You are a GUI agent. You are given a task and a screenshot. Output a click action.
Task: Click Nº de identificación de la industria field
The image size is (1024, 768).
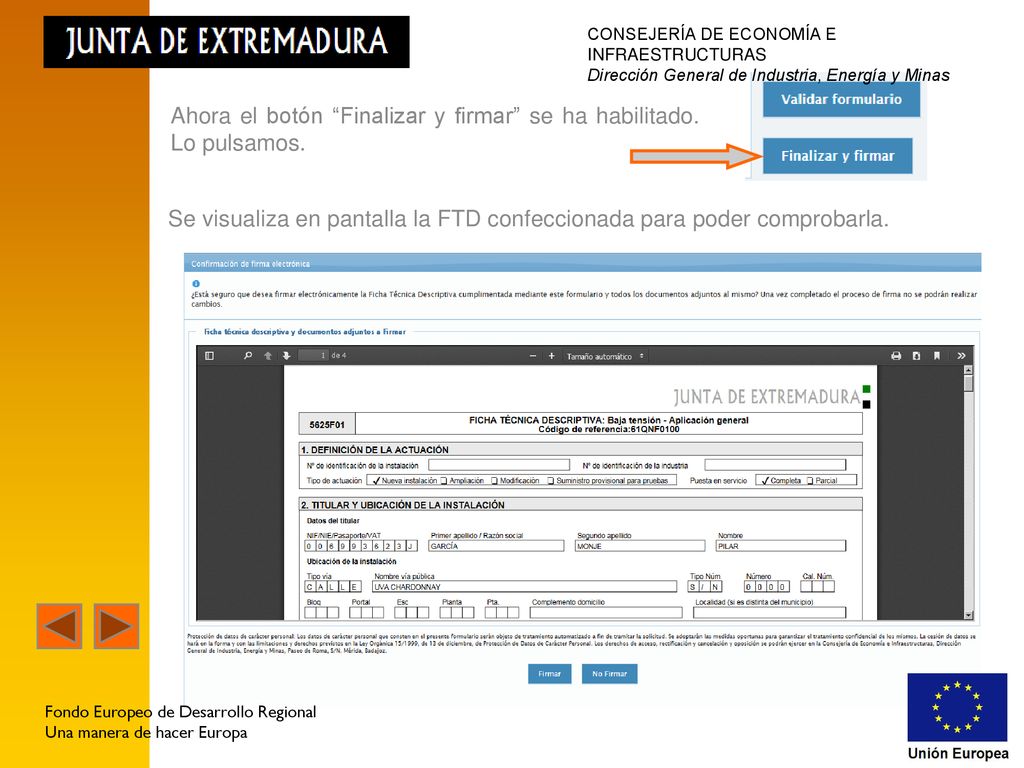click(775, 465)
